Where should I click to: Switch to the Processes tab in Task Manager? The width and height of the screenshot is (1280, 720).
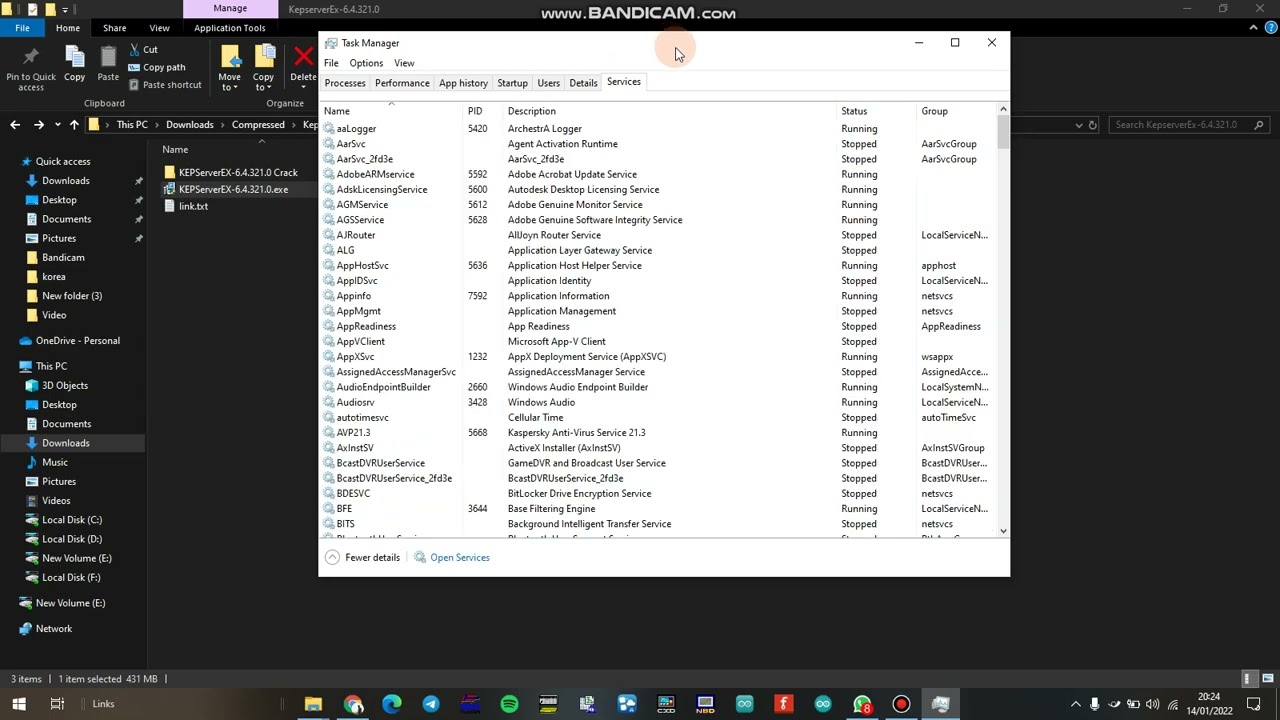pos(345,83)
